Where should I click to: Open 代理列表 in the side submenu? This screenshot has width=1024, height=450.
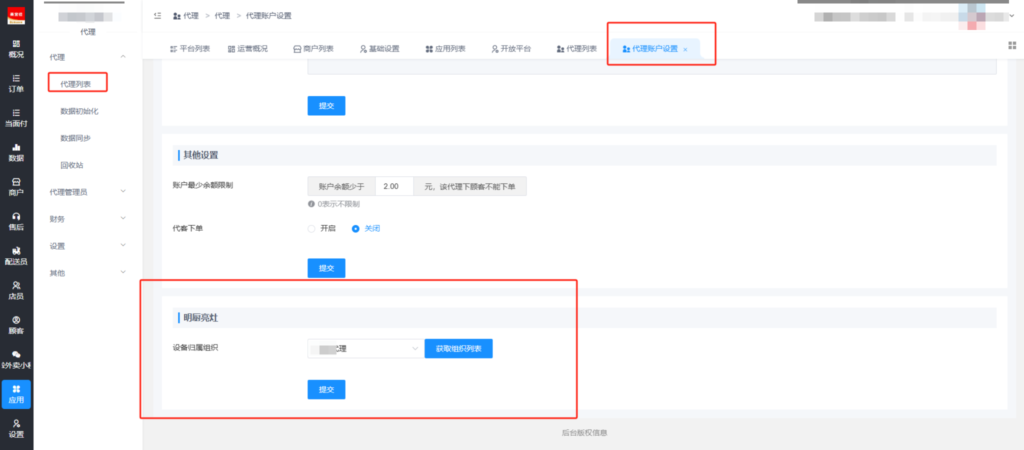[x=75, y=84]
